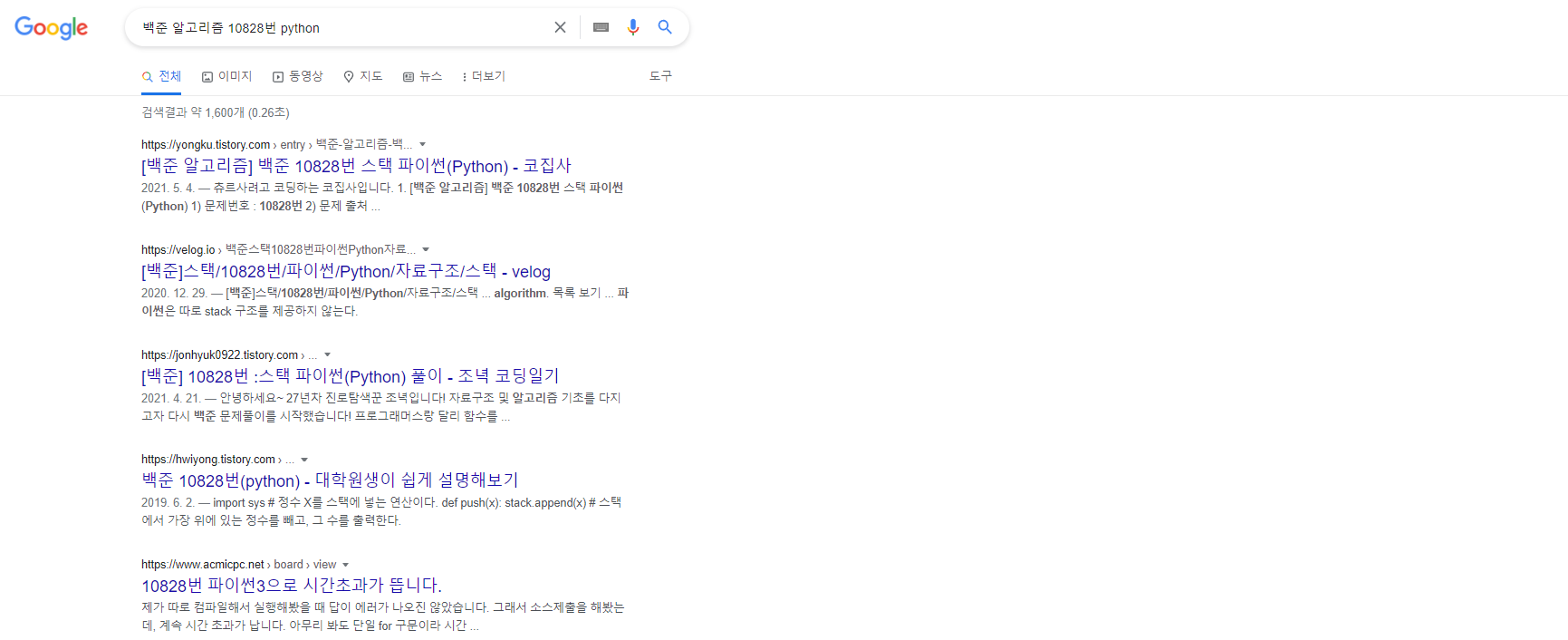The width and height of the screenshot is (1568, 640).
Task: Clear the search query with X icon
Action: pos(561,27)
